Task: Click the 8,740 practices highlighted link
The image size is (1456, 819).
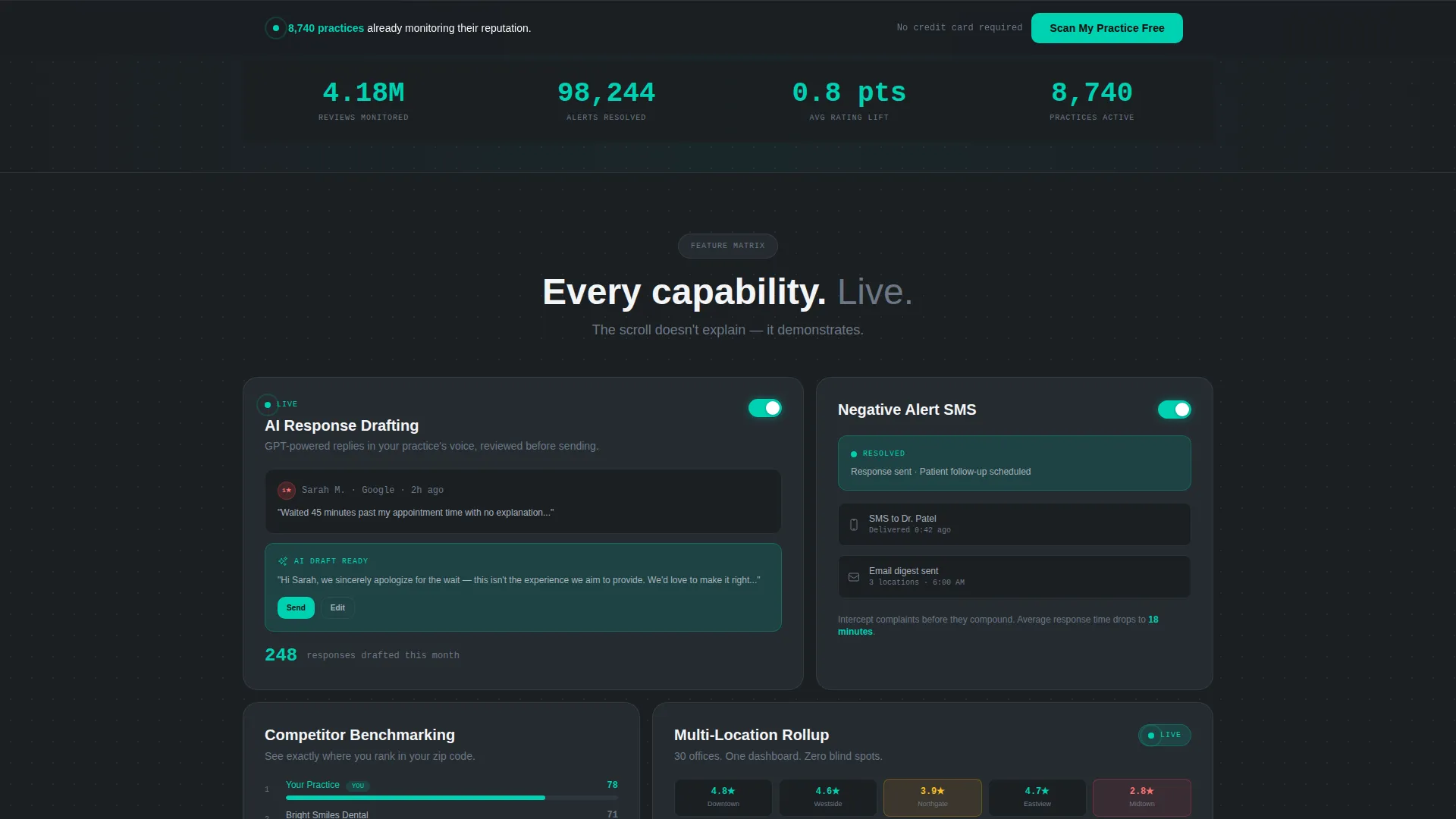Action: coord(326,28)
